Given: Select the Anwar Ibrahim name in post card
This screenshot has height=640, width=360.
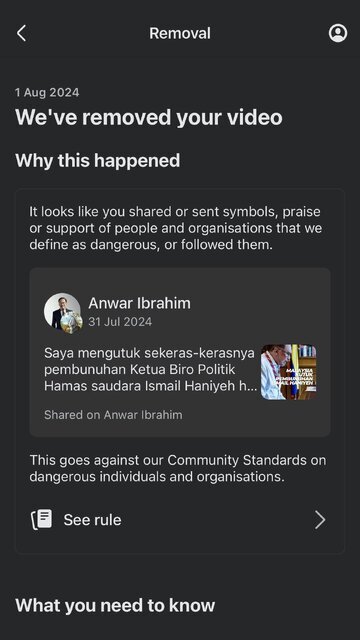Looking at the screenshot, I should (140, 303).
